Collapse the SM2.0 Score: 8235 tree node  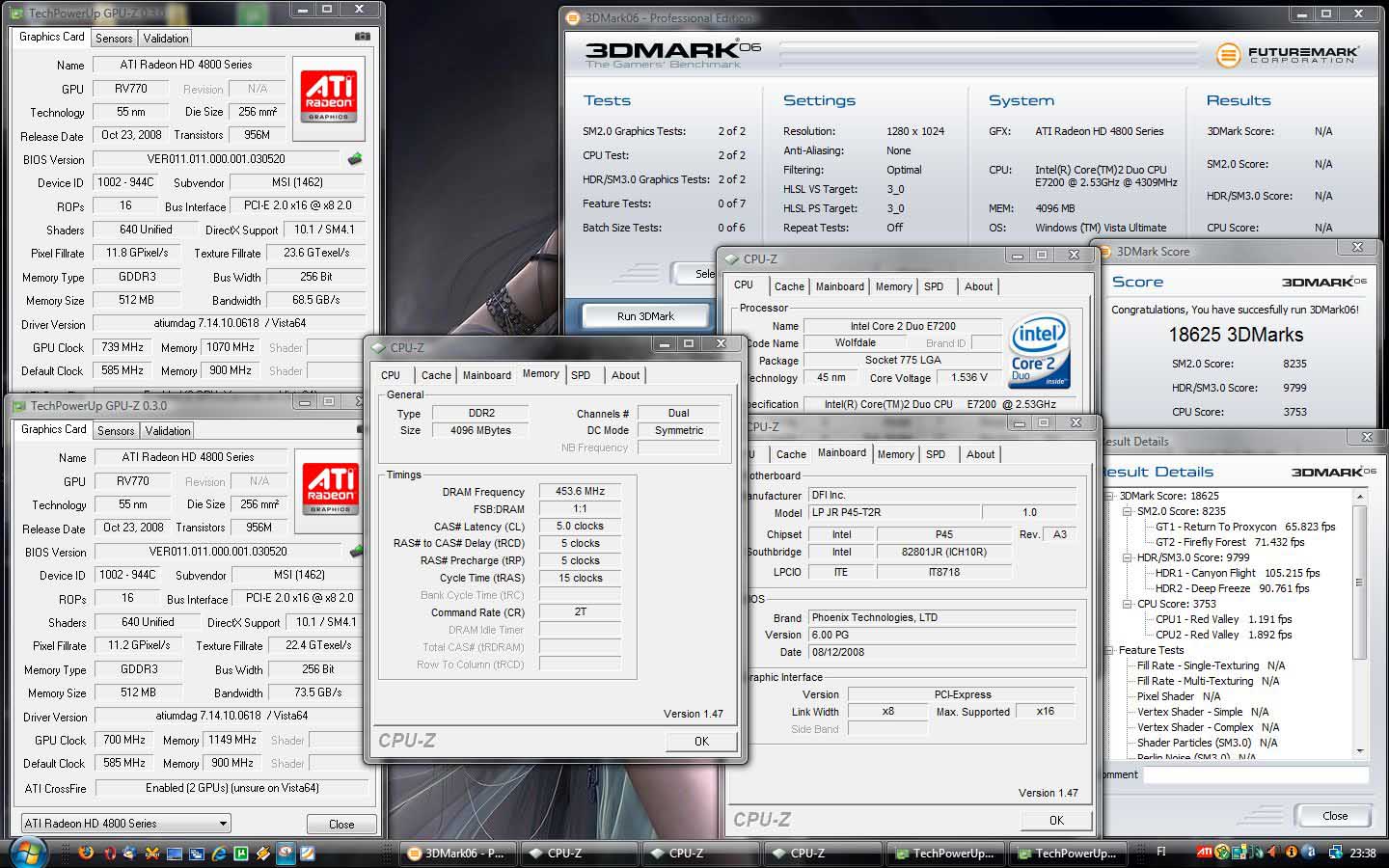(x=1128, y=511)
